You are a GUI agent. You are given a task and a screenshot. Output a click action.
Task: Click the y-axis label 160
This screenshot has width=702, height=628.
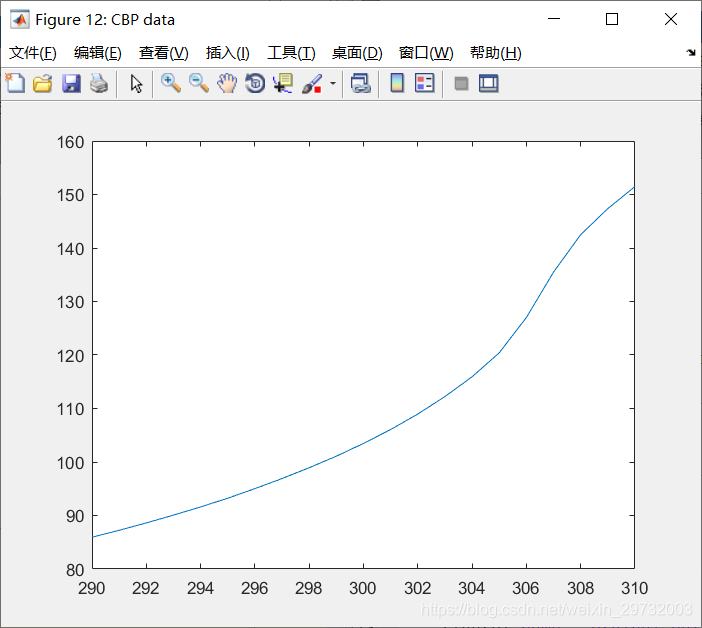[x=70, y=142]
